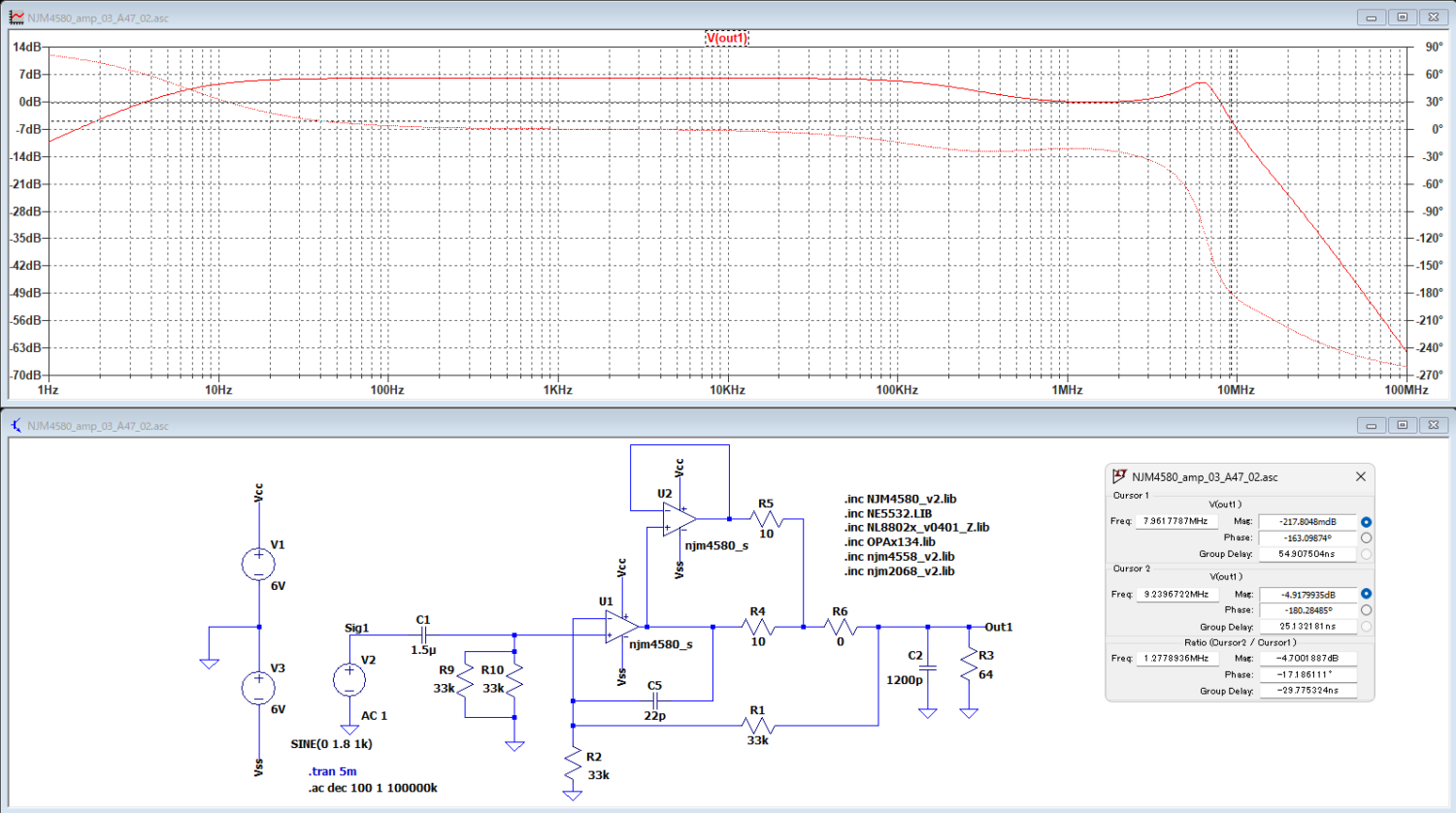The width and height of the screenshot is (1456, 813).
Task: Select the V2 AC signal source
Action: click(x=349, y=679)
